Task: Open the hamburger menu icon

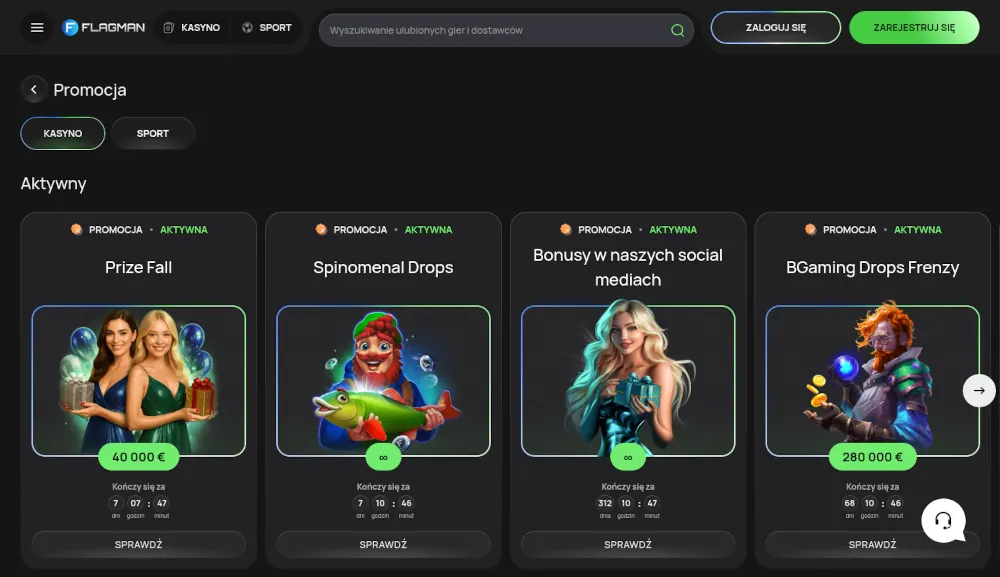Action: (x=37, y=28)
